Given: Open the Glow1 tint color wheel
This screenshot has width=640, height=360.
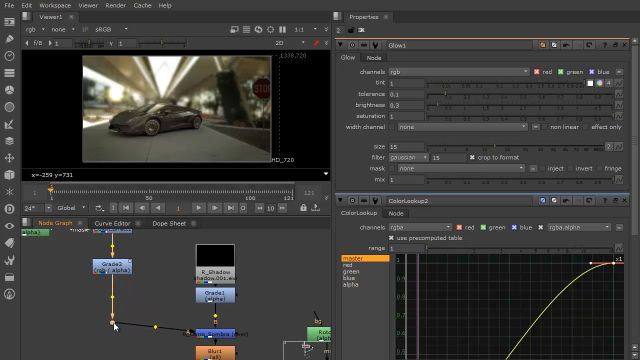Looking at the screenshot, I should 599,83.
